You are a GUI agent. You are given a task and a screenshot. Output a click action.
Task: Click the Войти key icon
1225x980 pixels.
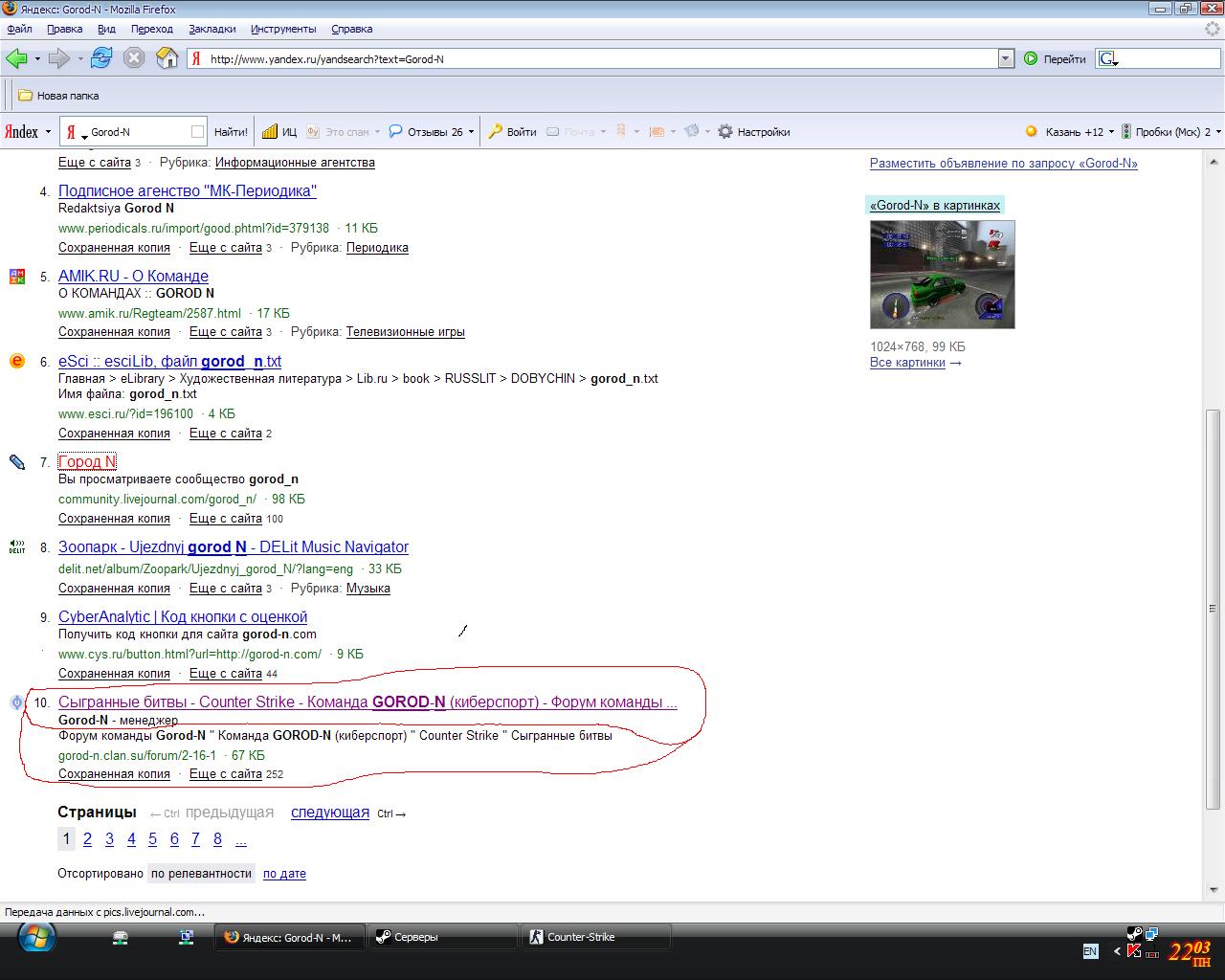pyautogui.click(x=495, y=132)
